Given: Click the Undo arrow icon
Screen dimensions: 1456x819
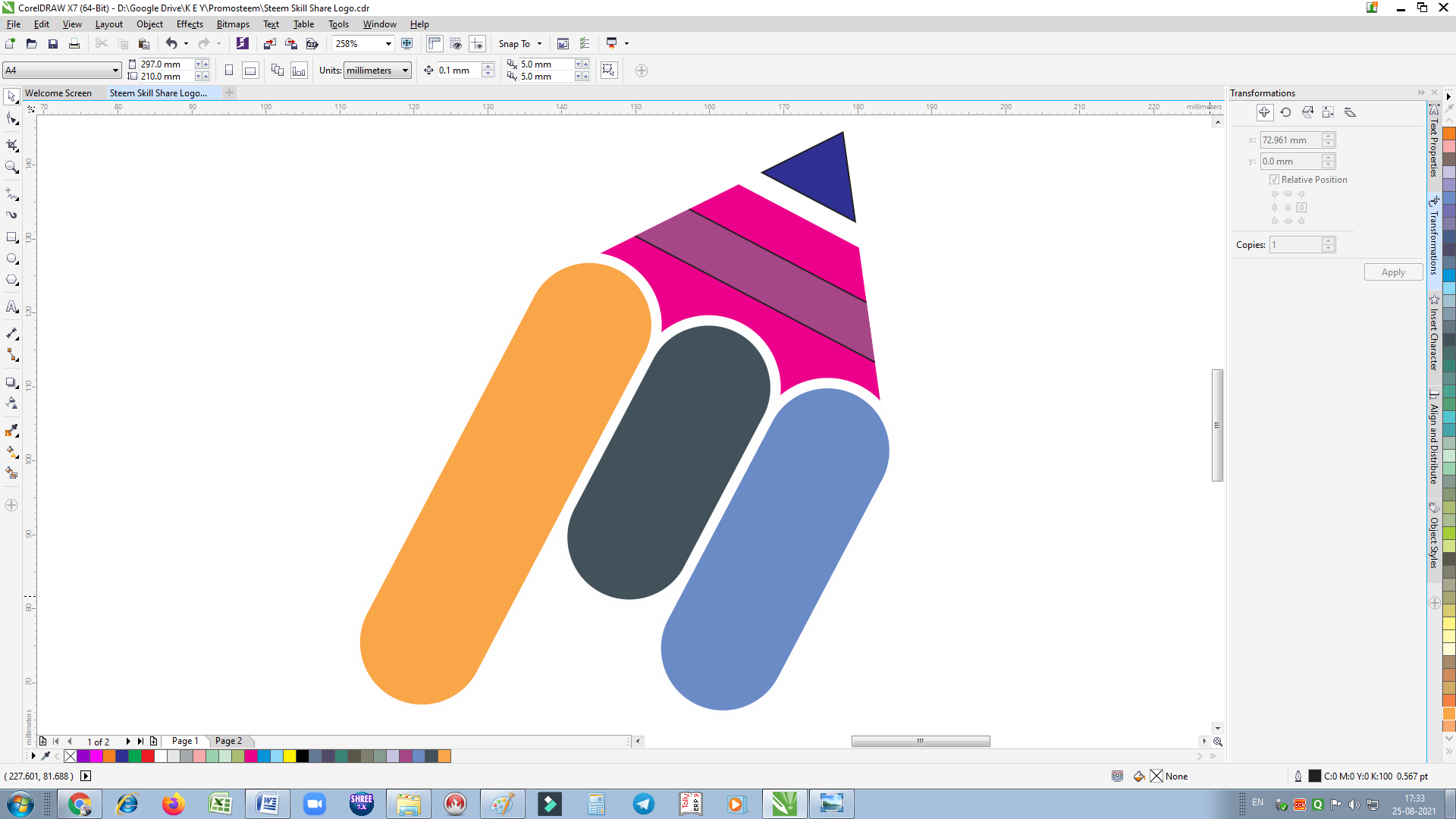Looking at the screenshot, I should 171,44.
